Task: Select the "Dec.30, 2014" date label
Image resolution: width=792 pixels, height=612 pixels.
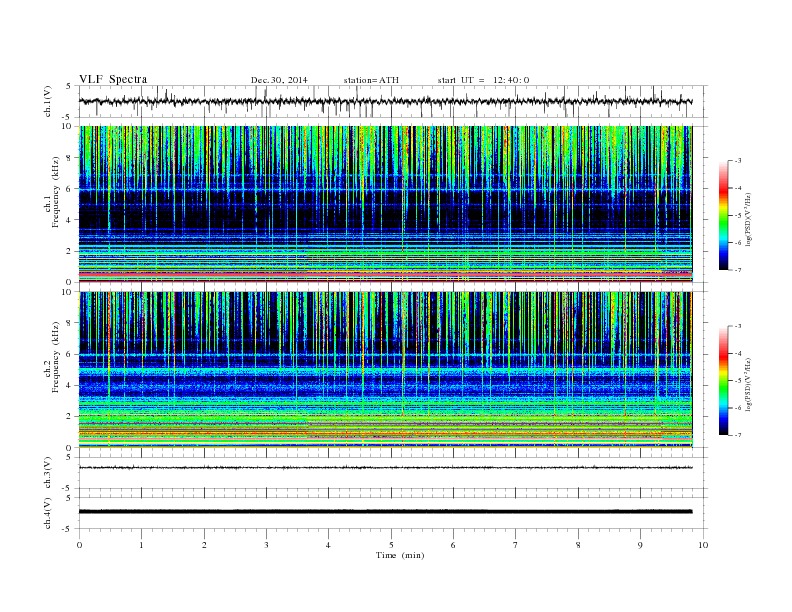Action: 279,80
